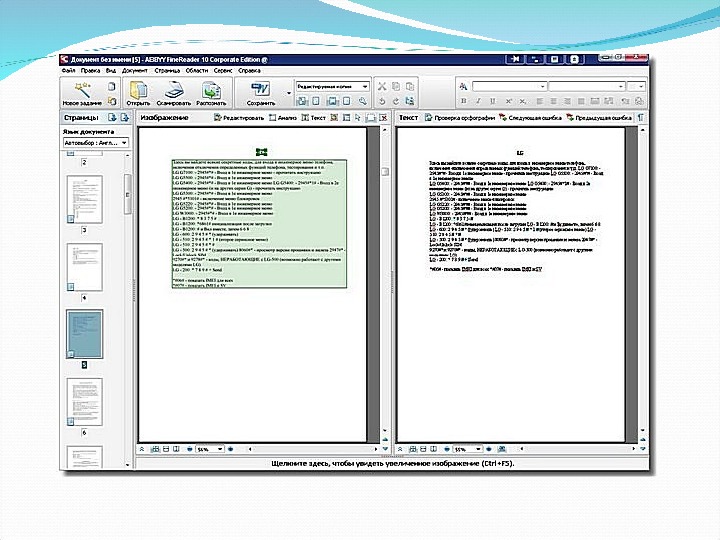Click the style editor Aa icon

(463, 86)
